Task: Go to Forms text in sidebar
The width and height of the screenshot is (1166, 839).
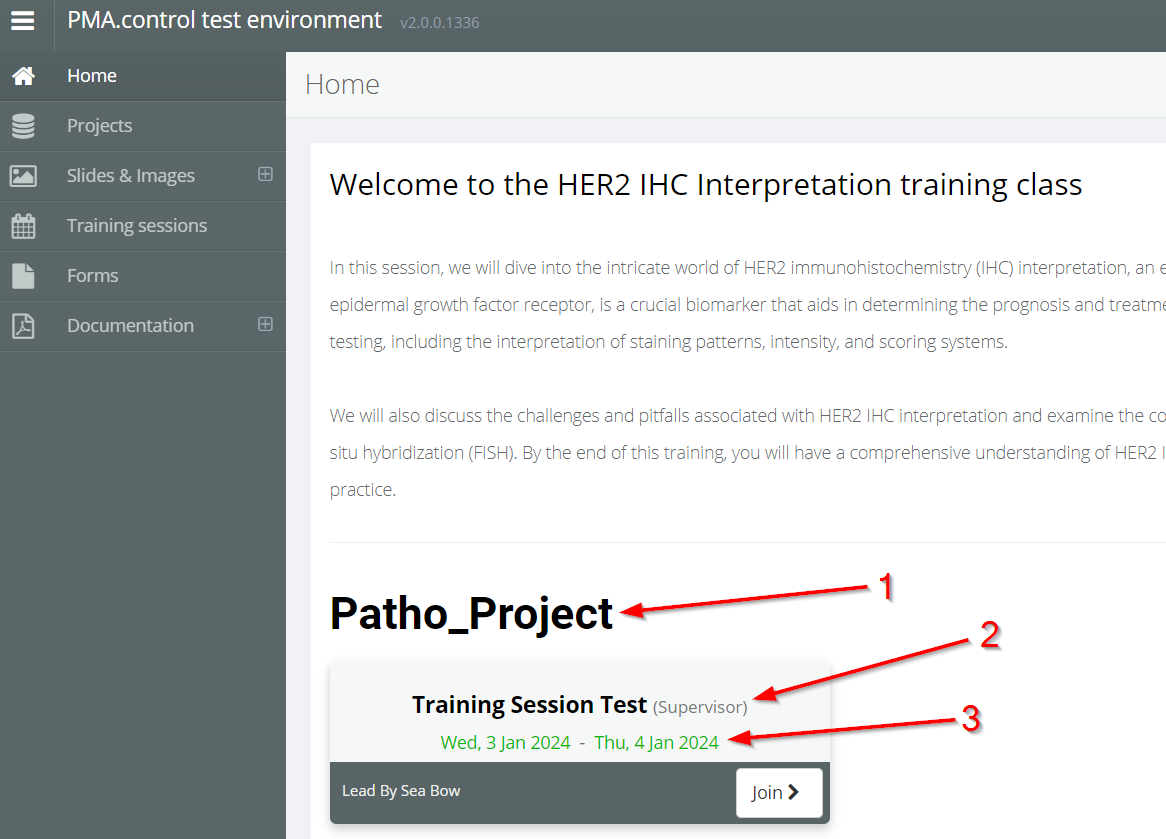Action: pos(92,276)
